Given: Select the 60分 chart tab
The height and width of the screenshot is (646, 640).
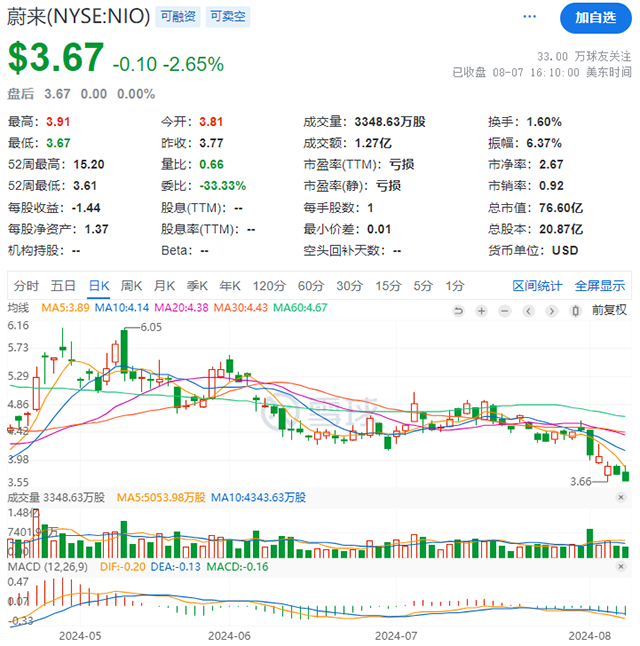Looking at the screenshot, I should click(311, 286).
